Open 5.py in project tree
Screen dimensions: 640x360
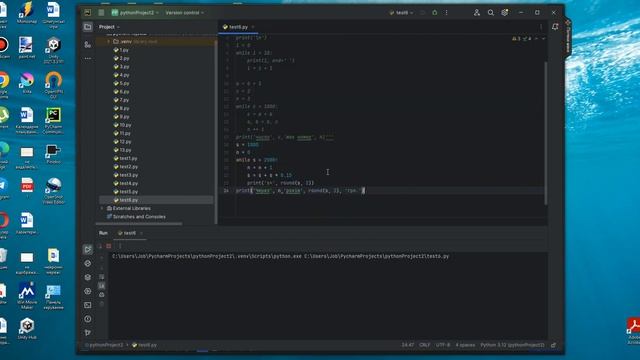121,83
